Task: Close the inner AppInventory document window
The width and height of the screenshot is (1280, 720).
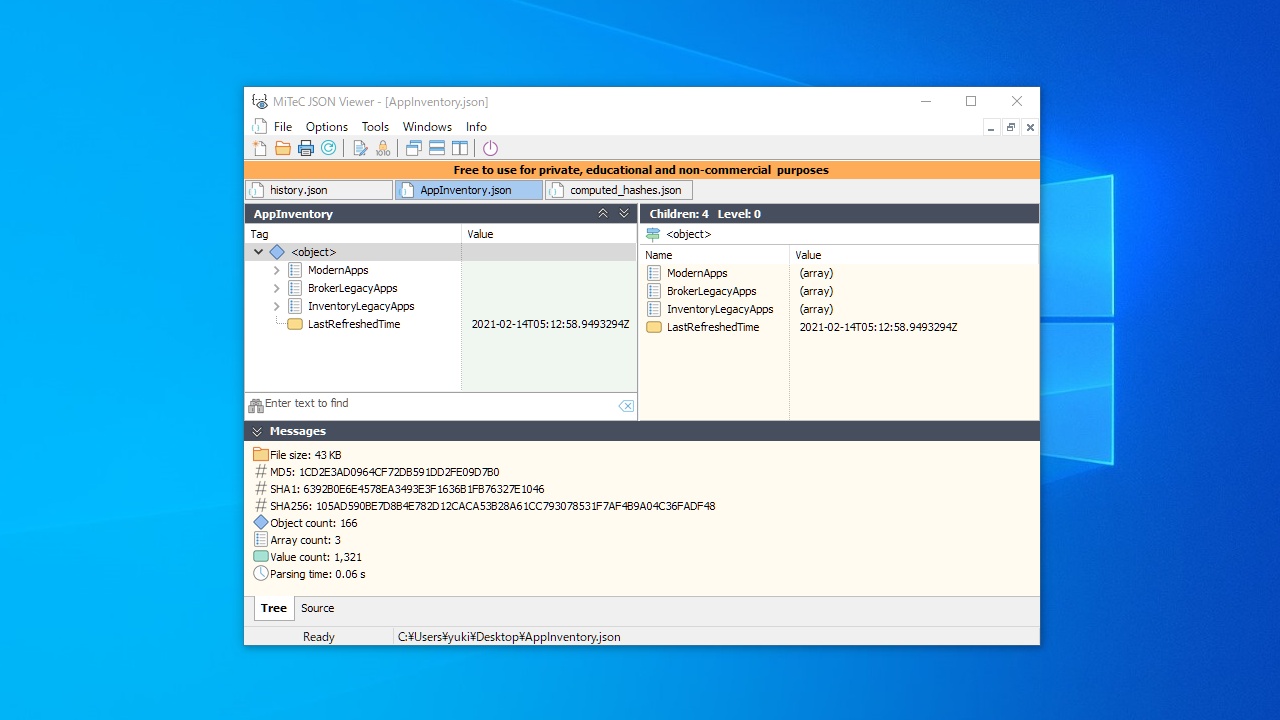Action: [1030, 127]
